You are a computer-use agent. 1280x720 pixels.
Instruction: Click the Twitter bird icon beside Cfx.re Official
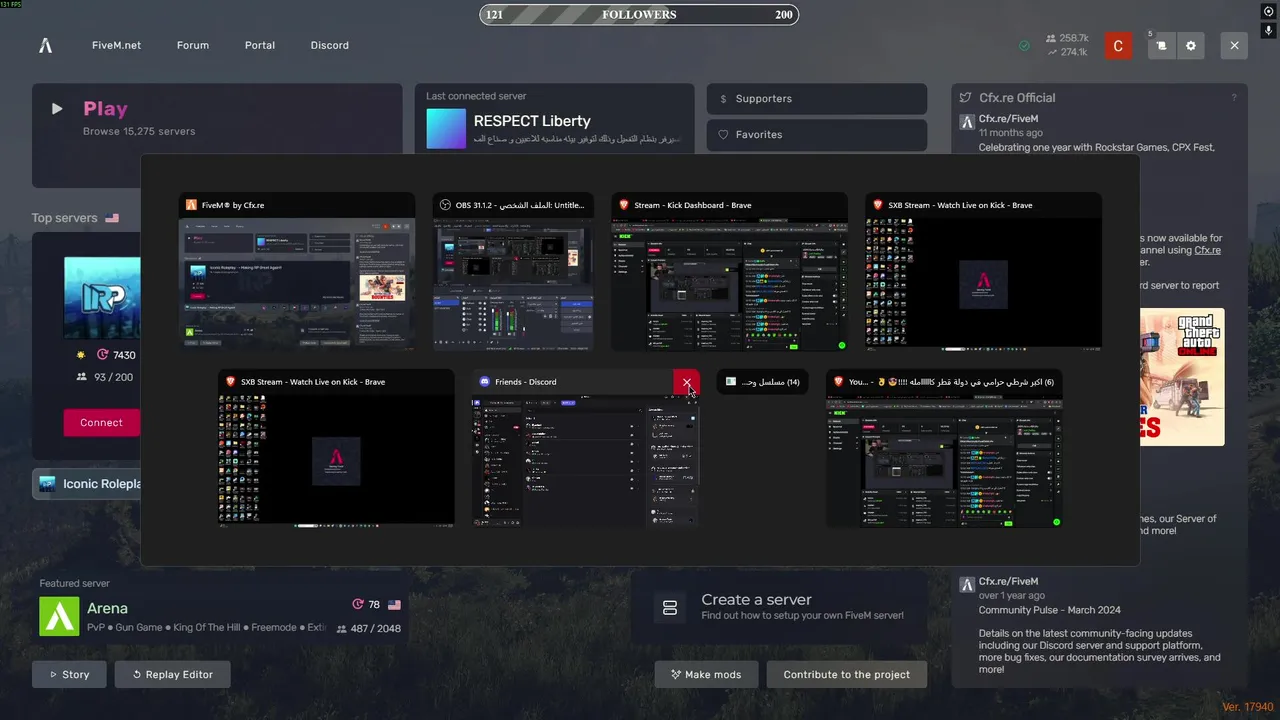click(x=966, y=98)
